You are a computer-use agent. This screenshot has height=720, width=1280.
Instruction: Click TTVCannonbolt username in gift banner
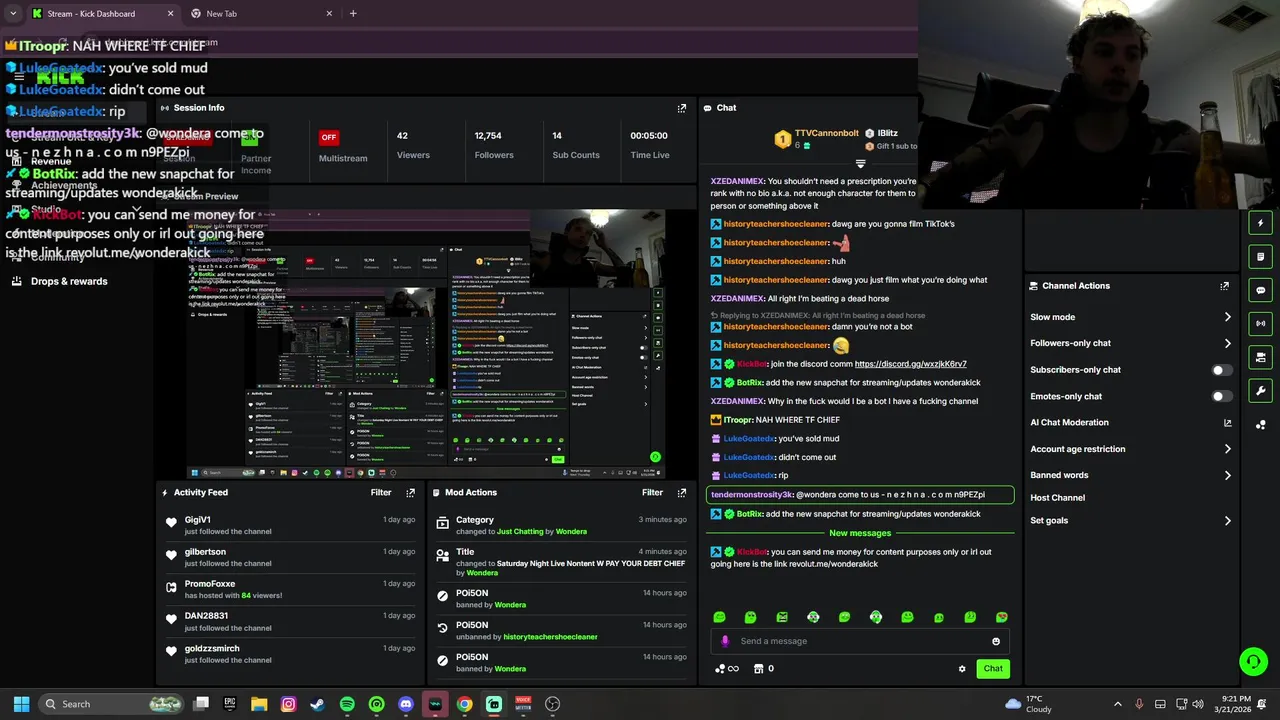(x=826, y=133)
